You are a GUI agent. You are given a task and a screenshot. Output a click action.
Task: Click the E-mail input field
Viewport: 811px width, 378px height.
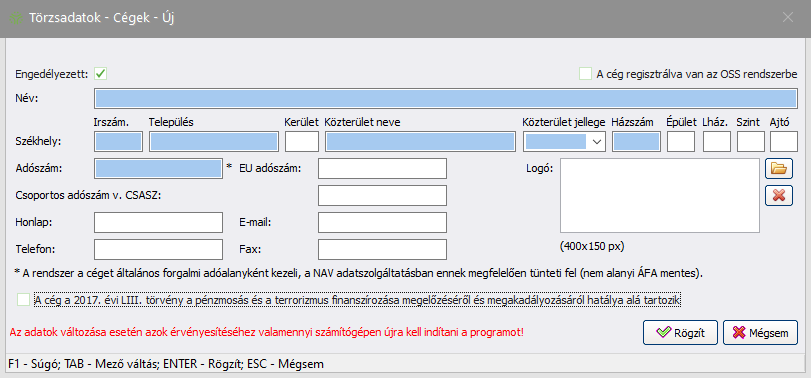382,222
